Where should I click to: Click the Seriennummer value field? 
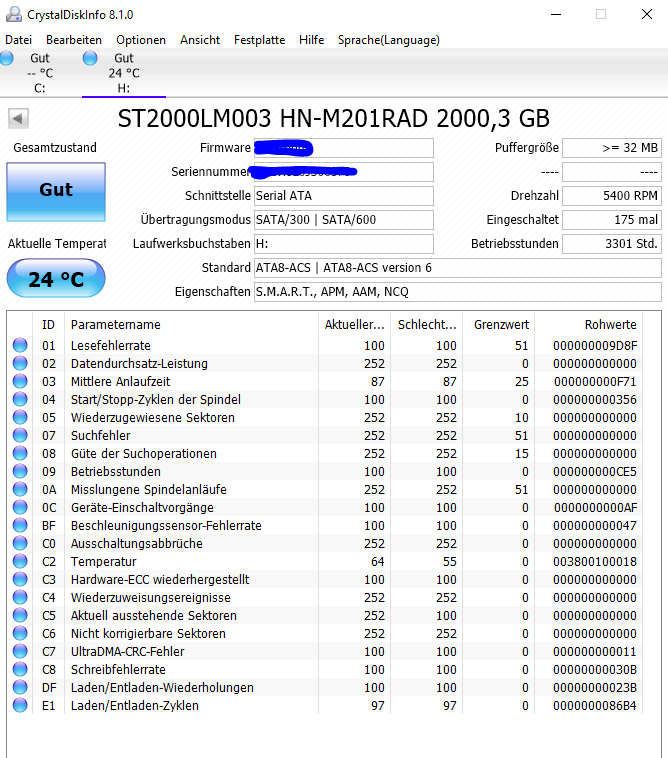[x=344, y=172]
